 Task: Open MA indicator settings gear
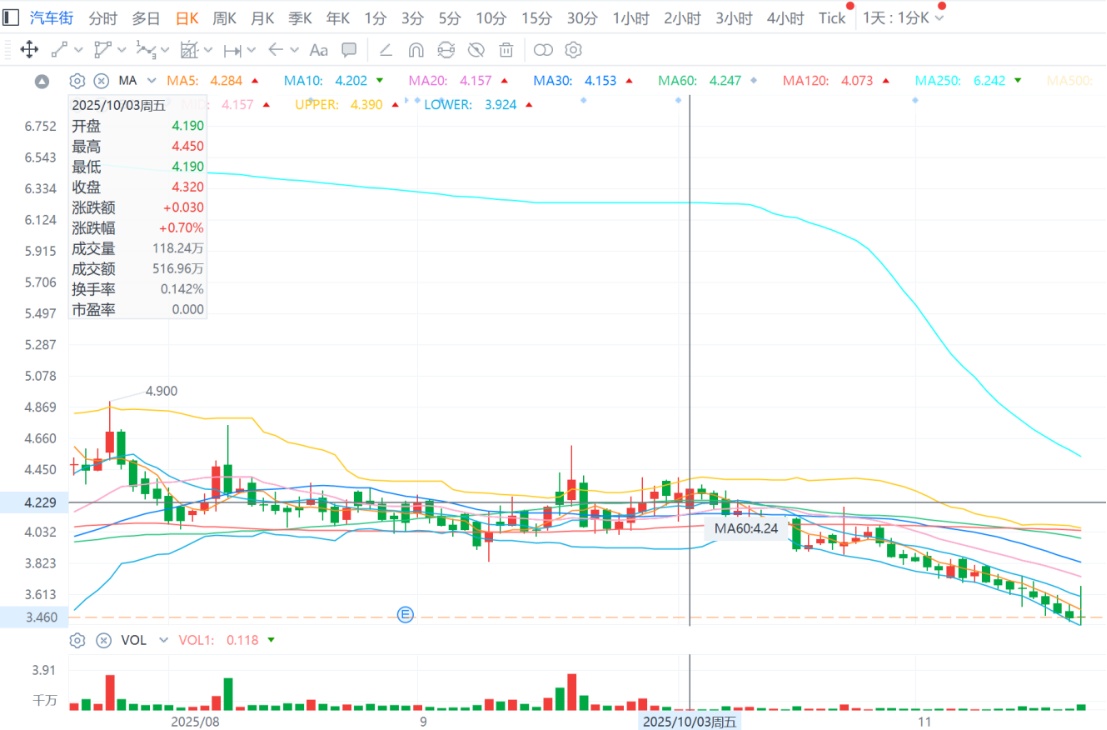click(77, 81)
